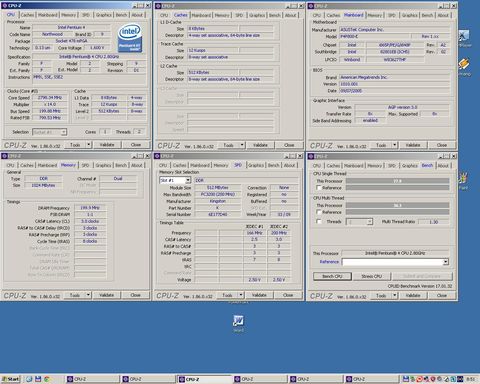This screenshot has width=480, height=384.
Task: Click the Stress CPU button
Action: 372,276
